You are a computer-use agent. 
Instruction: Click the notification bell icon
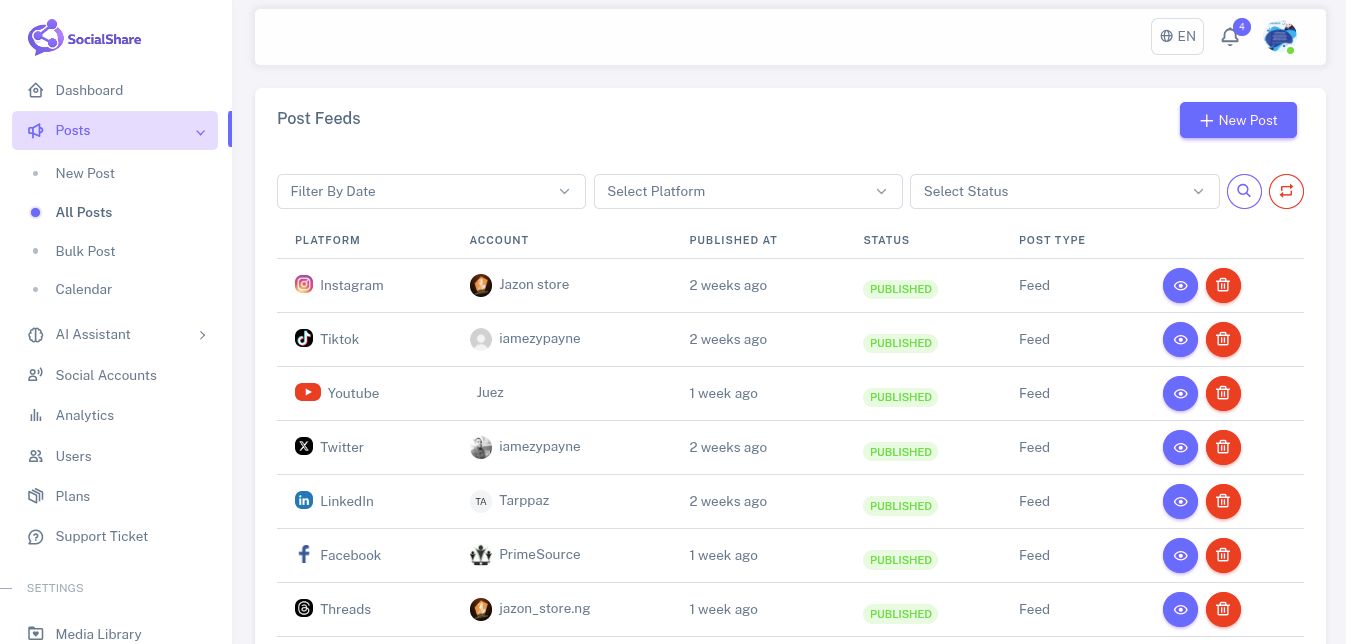coord(1230,37)
